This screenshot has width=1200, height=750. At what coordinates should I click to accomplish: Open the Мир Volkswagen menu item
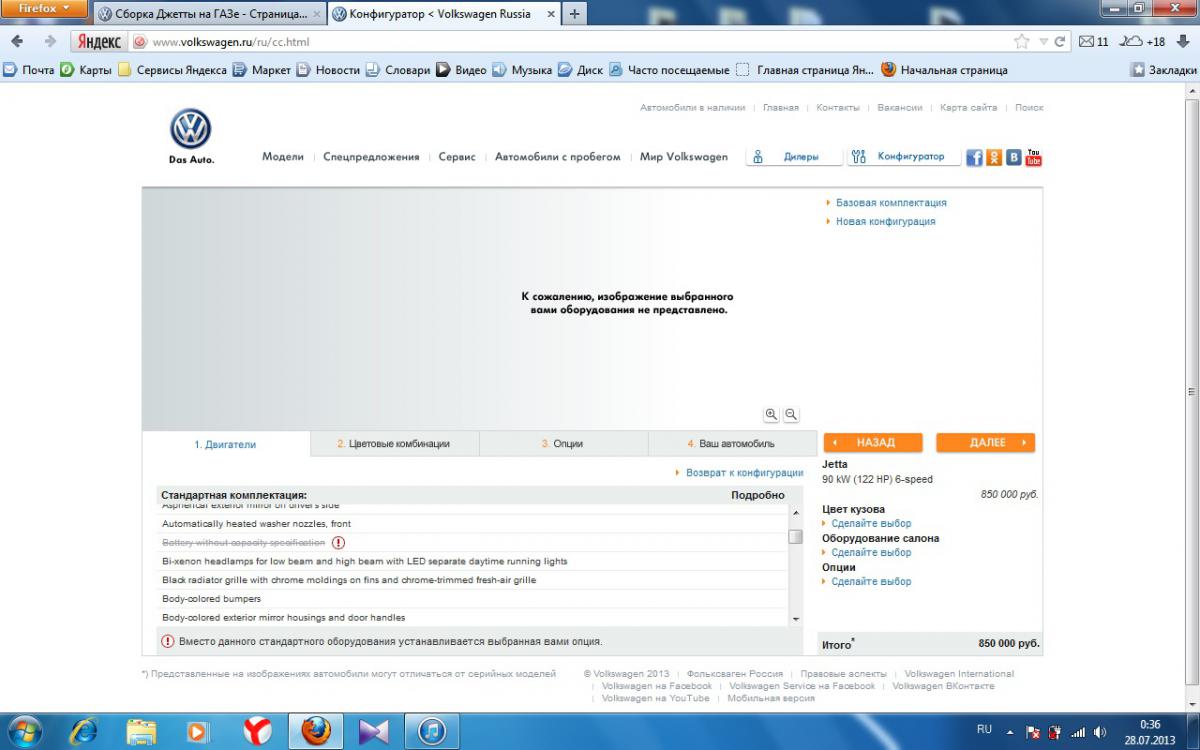(684, 157)
